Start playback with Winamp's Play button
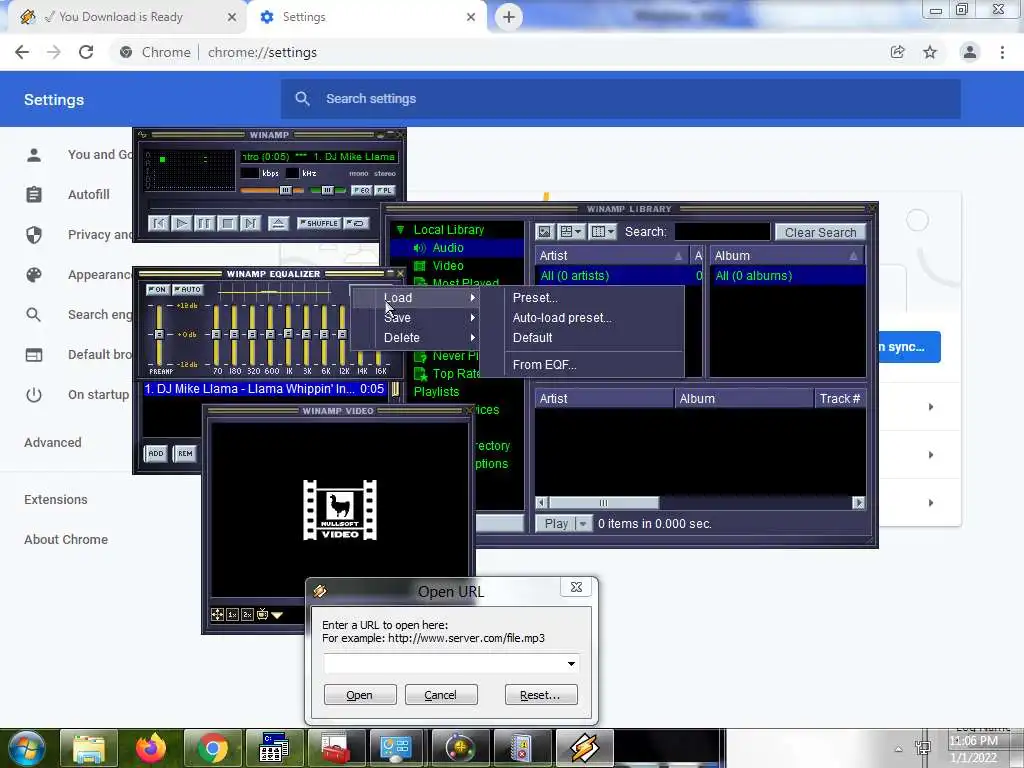Screen dimensions: 1024x768 pos(182,223)
